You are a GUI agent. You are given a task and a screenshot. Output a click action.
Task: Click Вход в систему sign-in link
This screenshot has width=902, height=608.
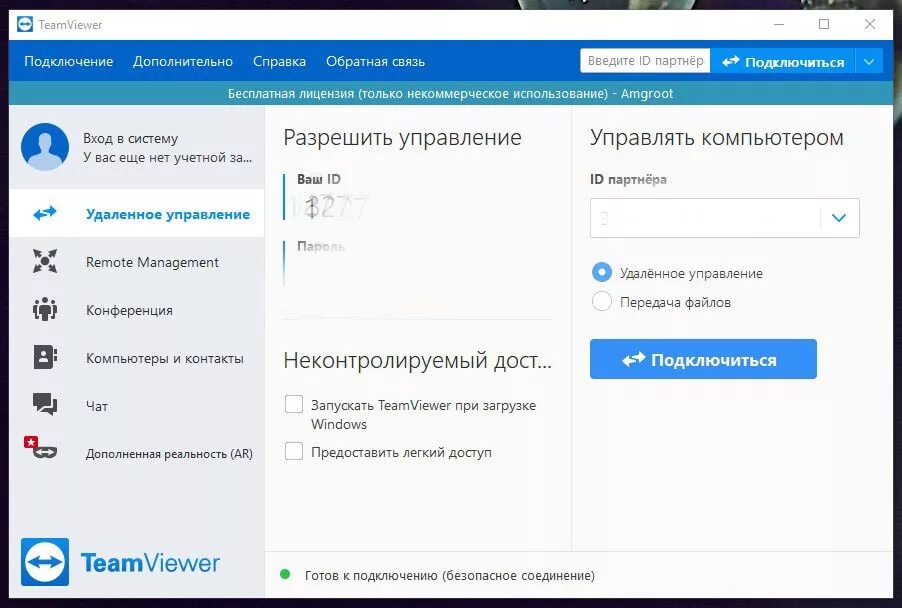[x=131, y=139]
